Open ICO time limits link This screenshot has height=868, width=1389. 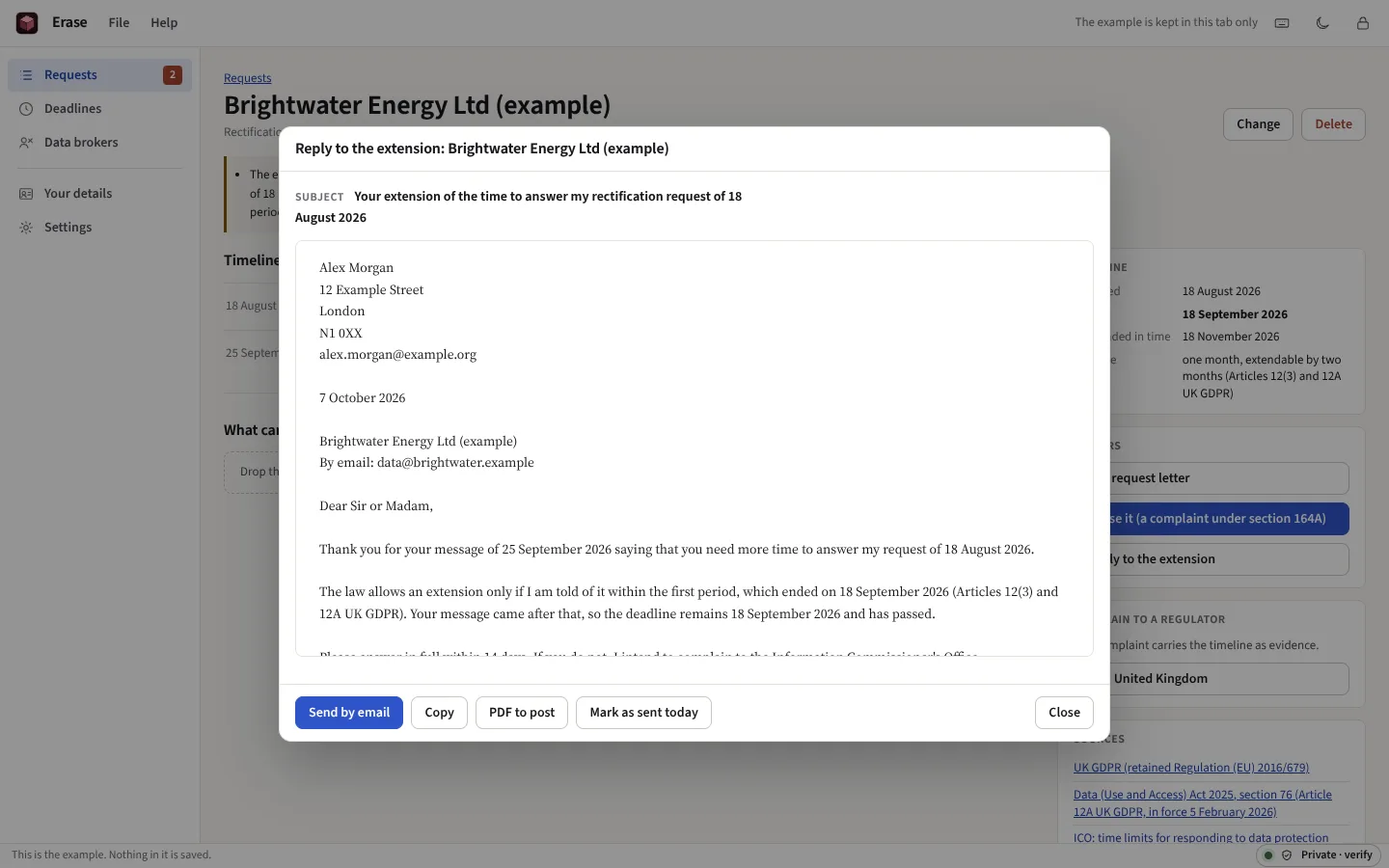(x=1201, y=838)
